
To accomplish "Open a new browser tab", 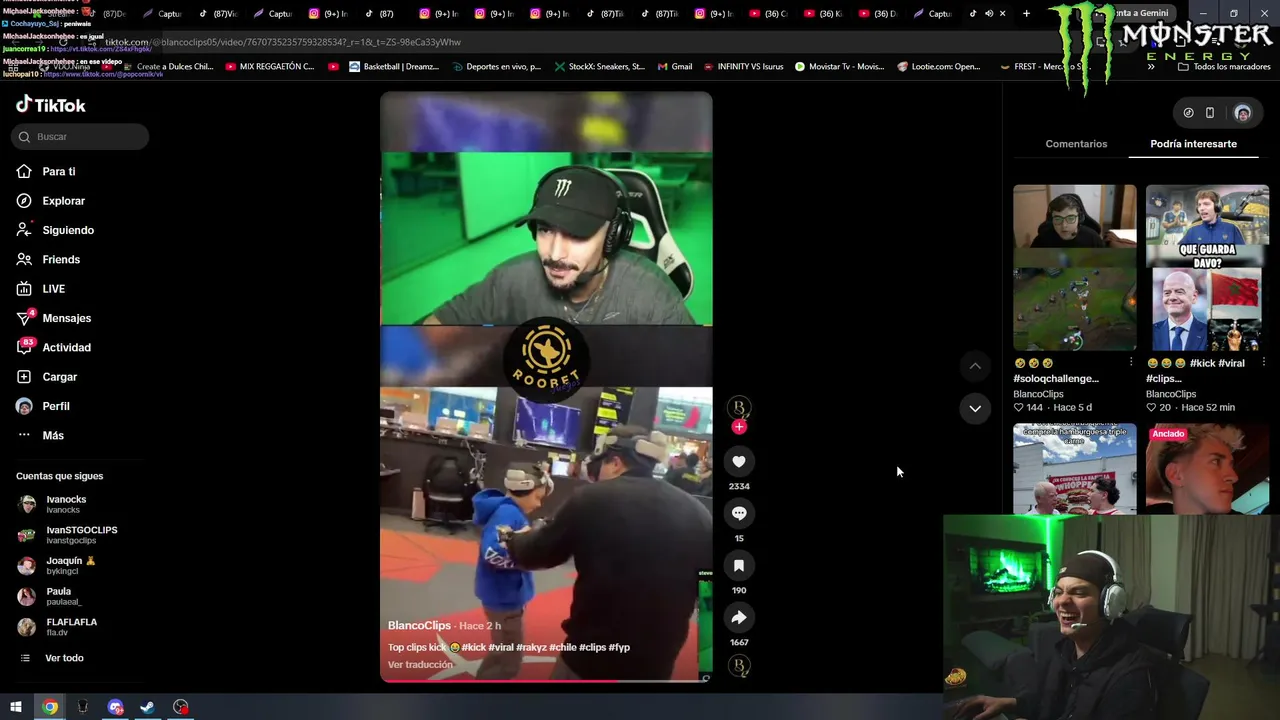I will click(1026, 14).
